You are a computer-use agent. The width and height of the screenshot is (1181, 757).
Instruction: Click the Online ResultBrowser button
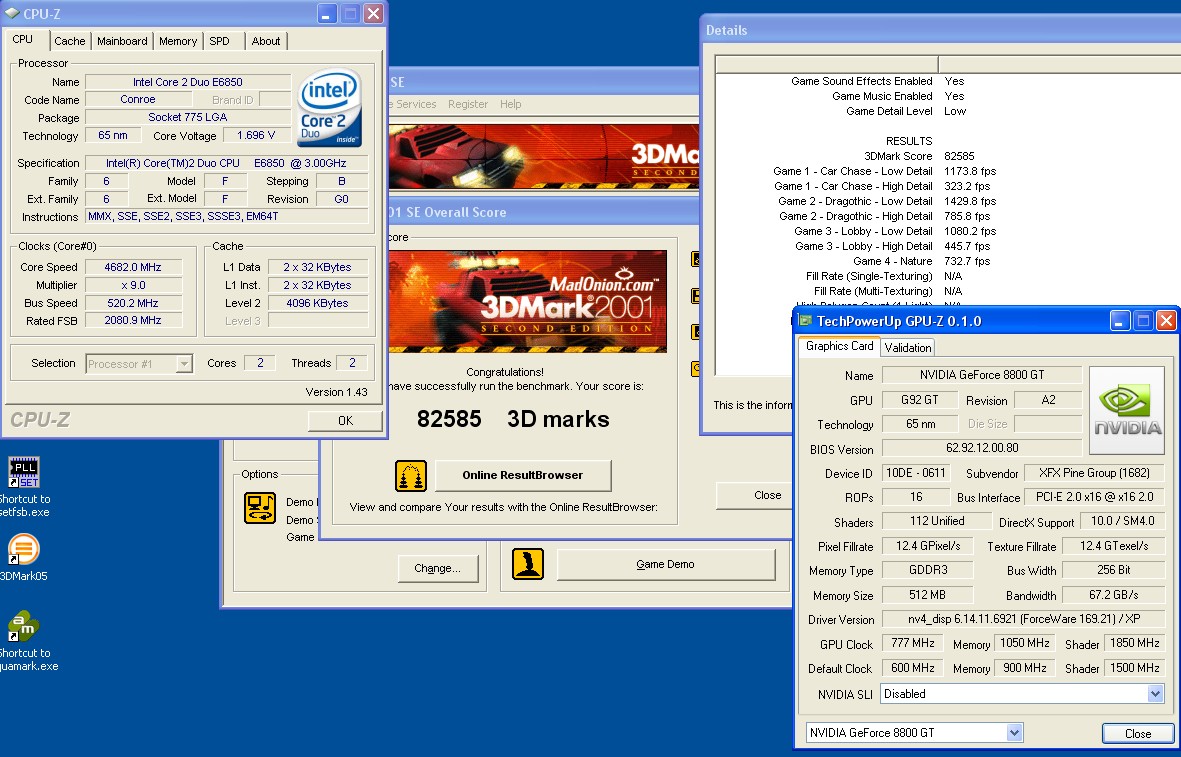(x=523, y=475)
